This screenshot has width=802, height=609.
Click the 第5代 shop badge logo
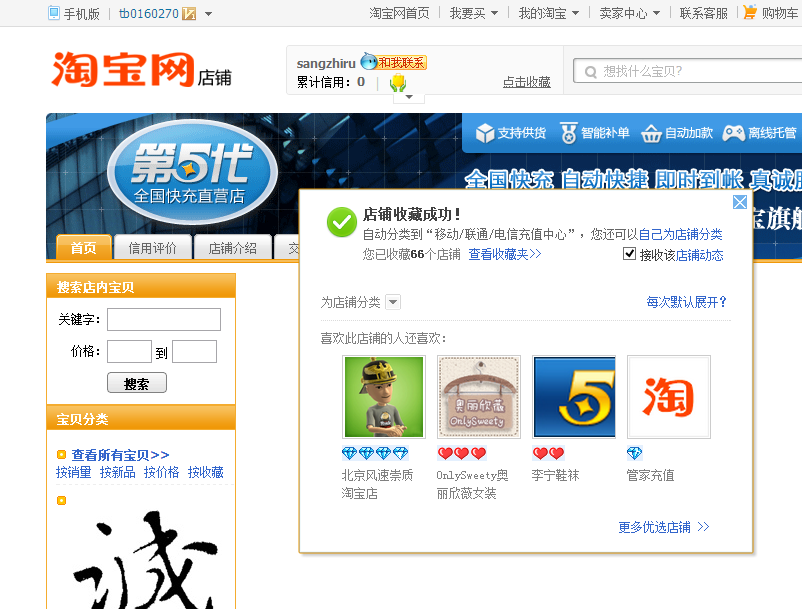[x=192, y=172]
